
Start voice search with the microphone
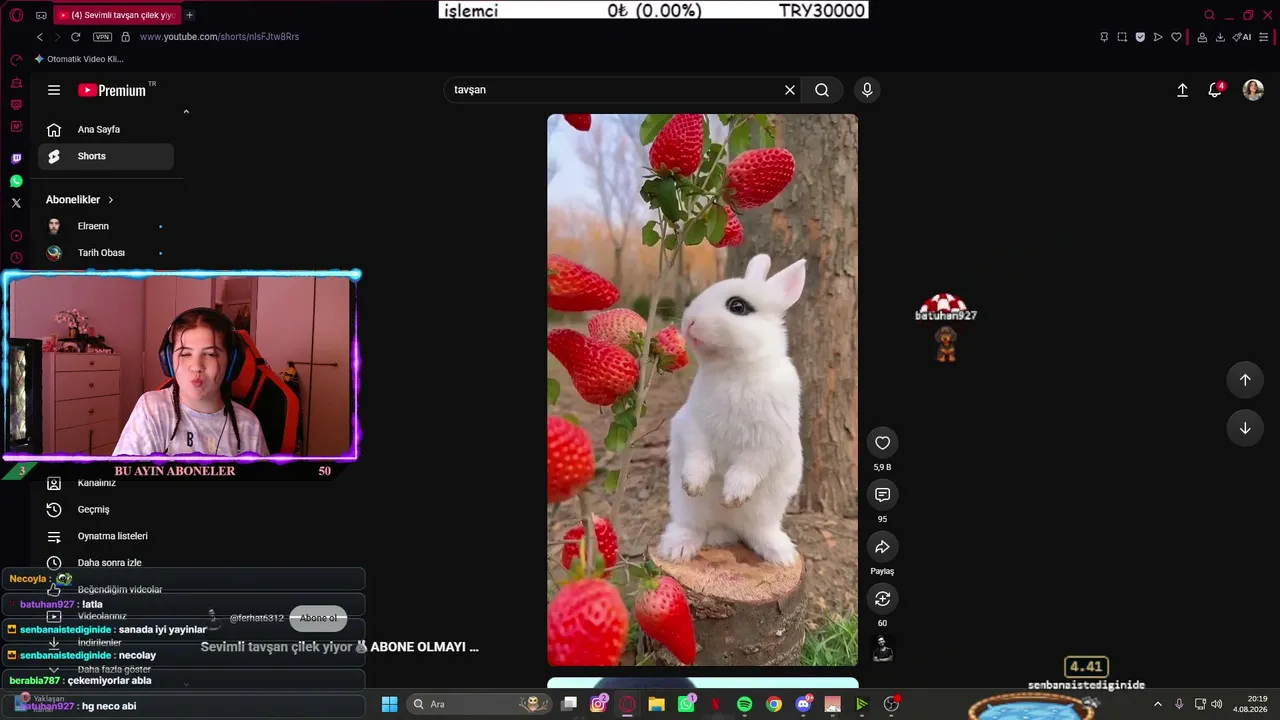(x=867, y=90)
